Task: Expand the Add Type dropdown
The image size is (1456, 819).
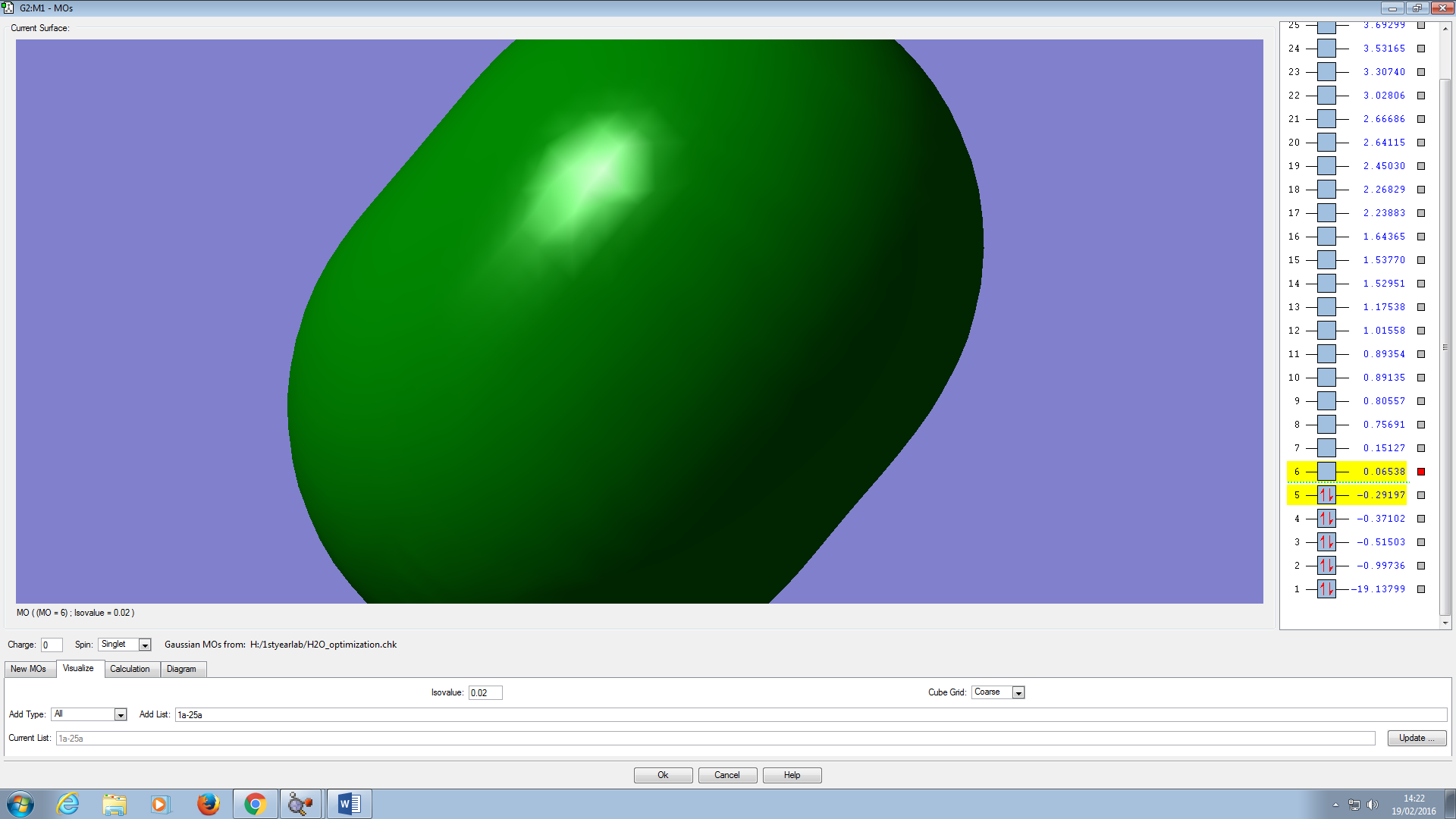Action: point(121,715)
